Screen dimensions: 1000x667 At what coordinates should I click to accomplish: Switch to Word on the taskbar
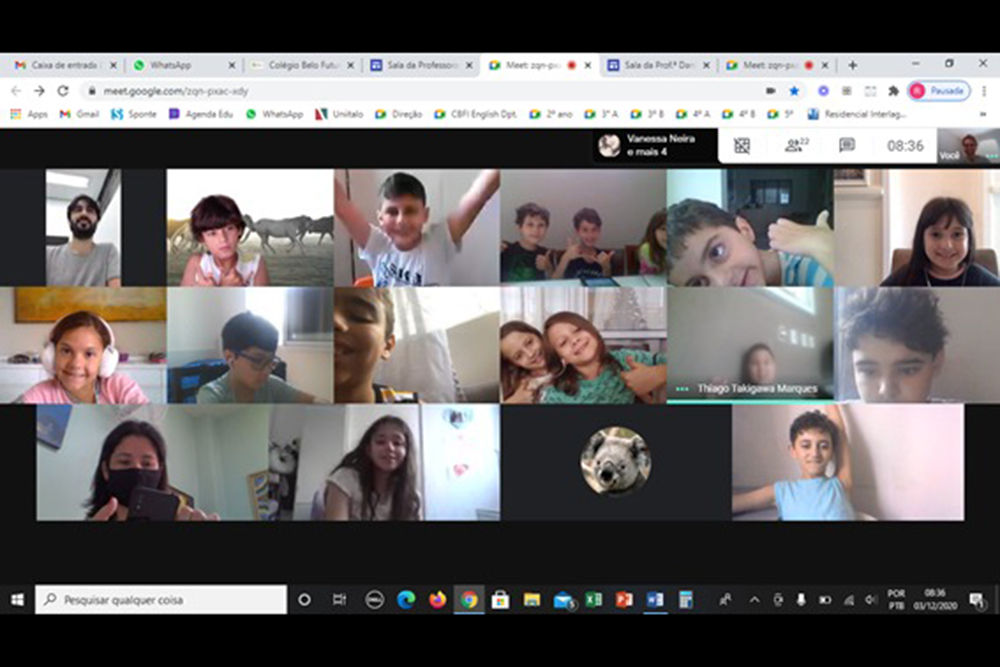coord(655,599)
